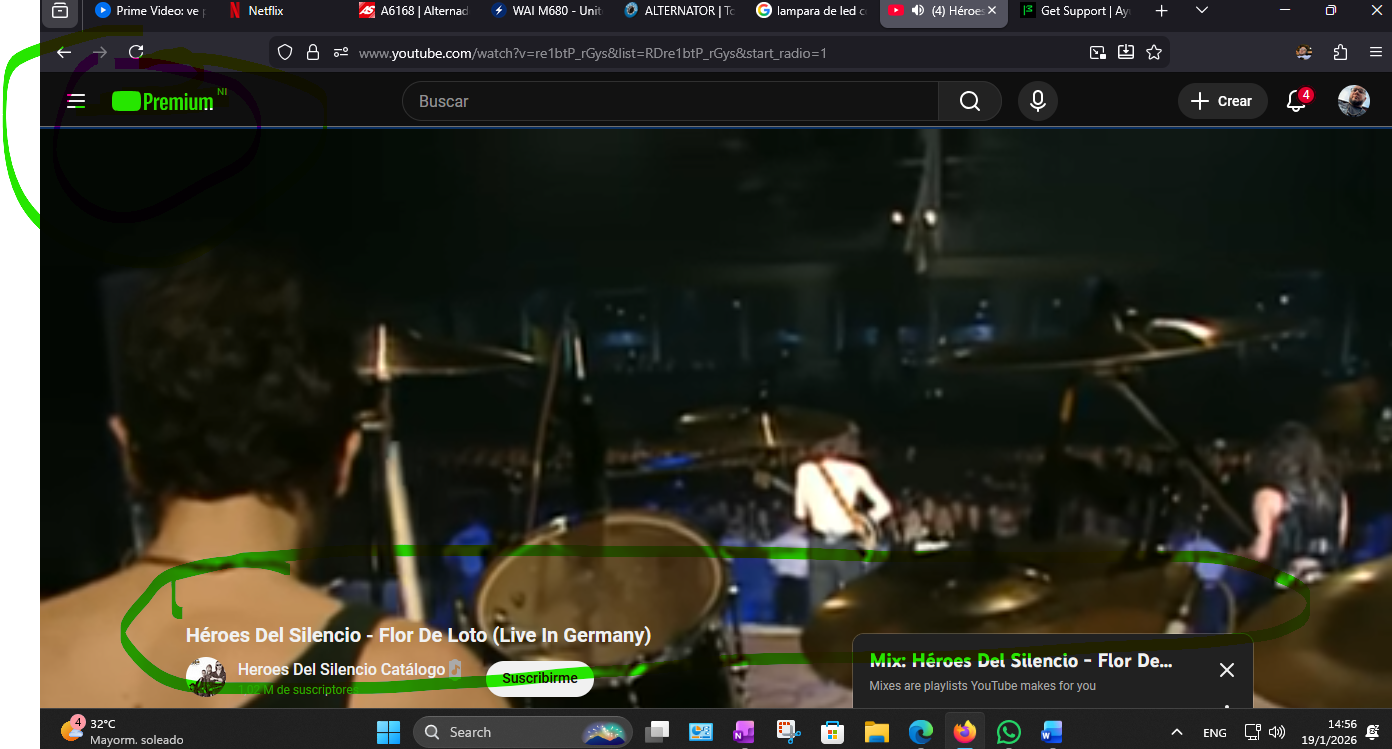Open network and volume quick settings

pyautogui.click(x=1265, y=732)
